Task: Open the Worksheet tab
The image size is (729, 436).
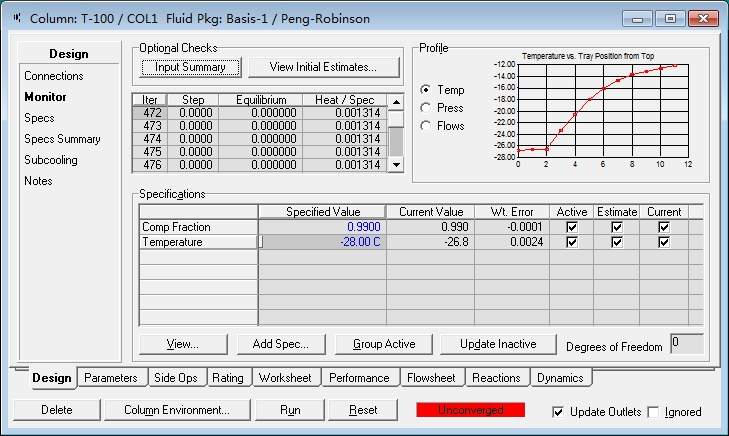Action: (x=284, y=378)
